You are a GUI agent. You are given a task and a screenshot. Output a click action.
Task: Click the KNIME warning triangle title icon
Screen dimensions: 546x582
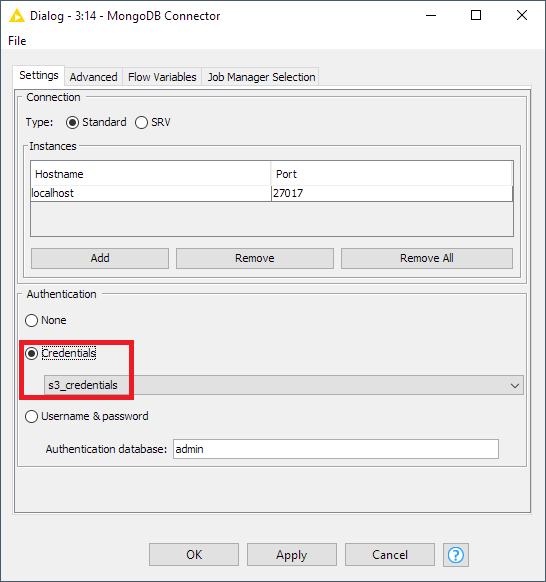coord(17,16)
